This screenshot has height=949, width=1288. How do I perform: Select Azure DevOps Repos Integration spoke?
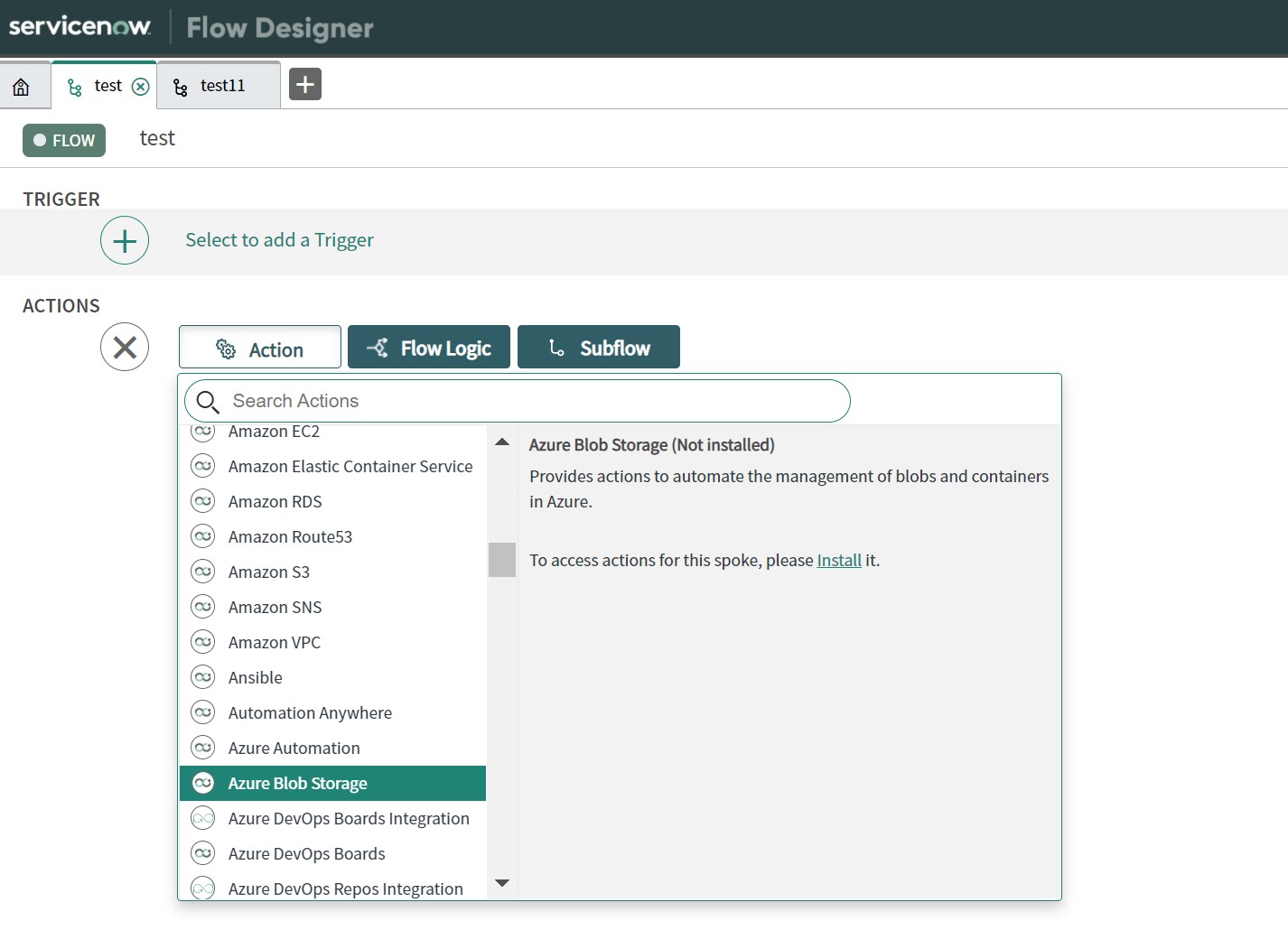point(332,889)
